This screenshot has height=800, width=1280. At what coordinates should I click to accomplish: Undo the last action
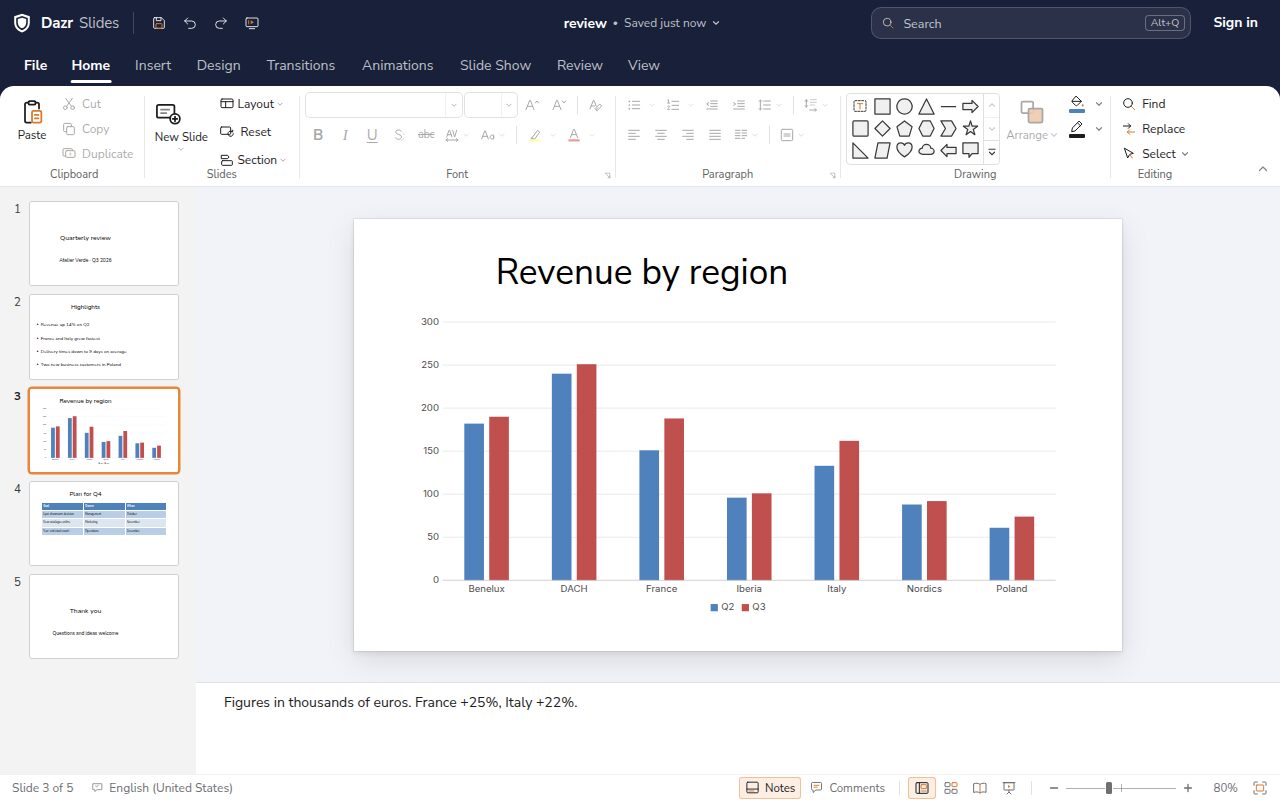[190, 23]
